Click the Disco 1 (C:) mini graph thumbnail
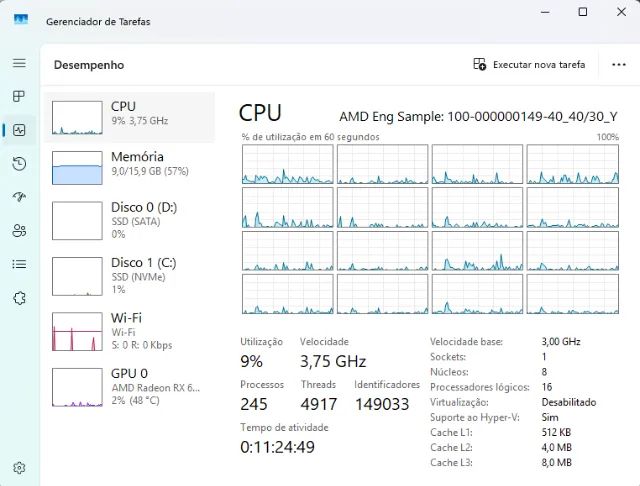This screenshot has height=486, width=640. pos(77,276)
